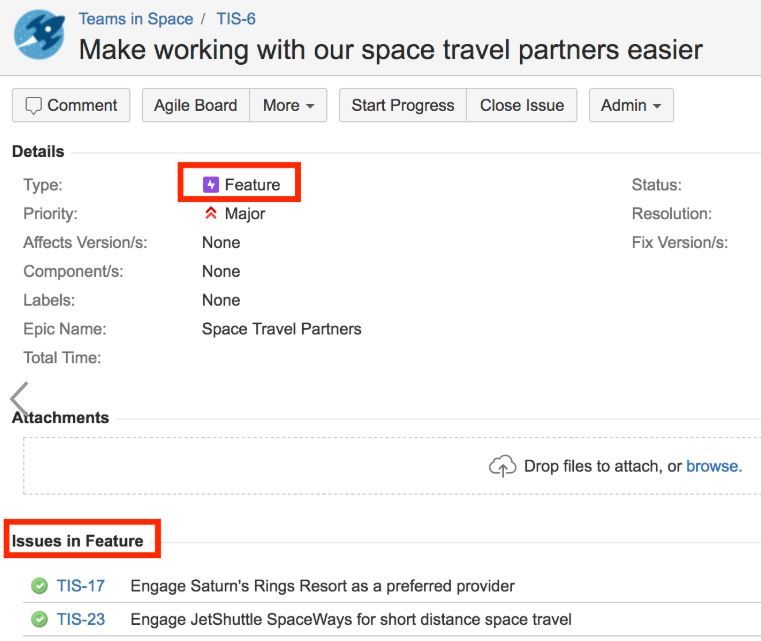
Task: Click the left chevron arrow at the panel edge
Action: coord(19,398)
